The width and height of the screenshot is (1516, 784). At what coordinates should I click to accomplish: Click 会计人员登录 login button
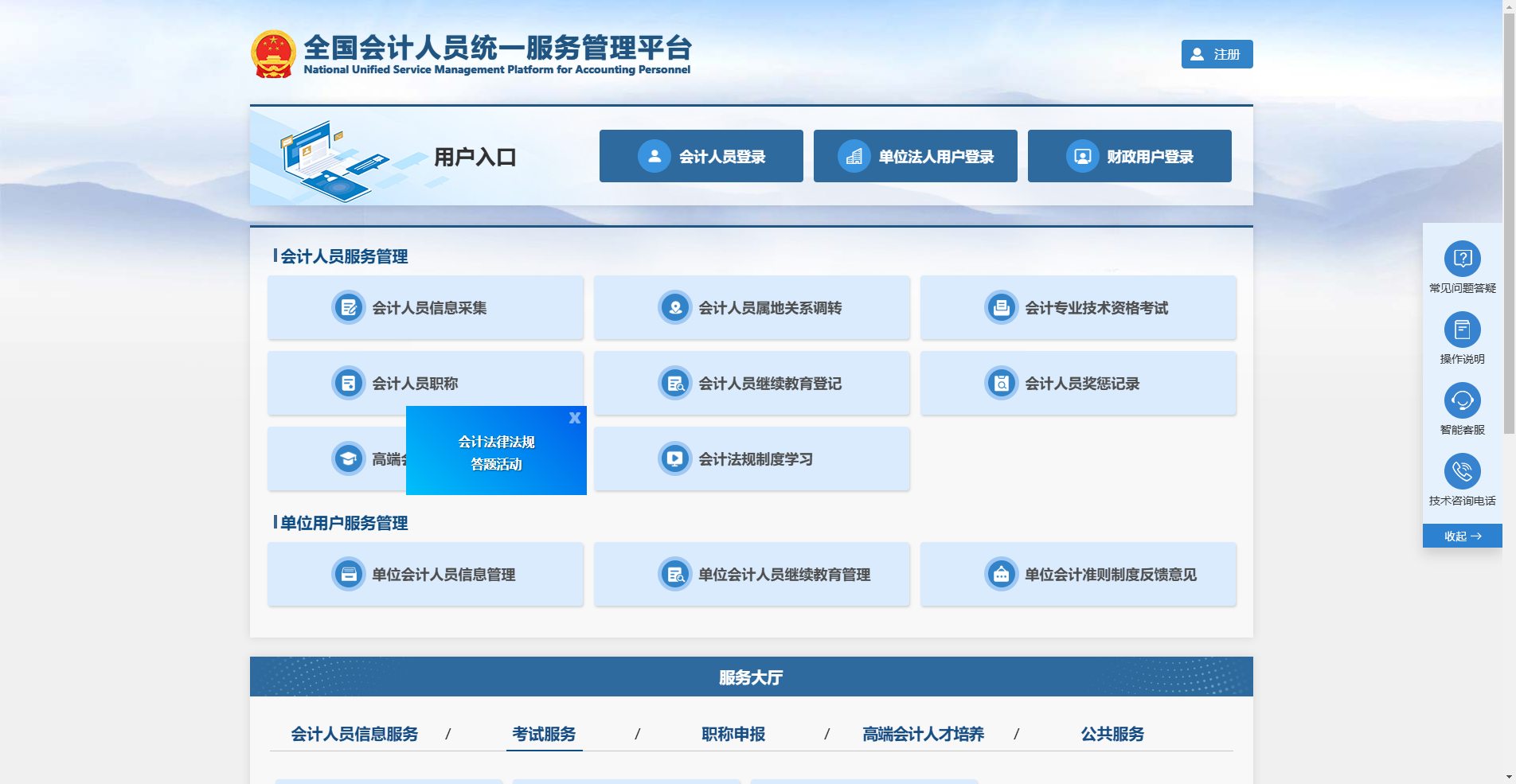(701, 156)
